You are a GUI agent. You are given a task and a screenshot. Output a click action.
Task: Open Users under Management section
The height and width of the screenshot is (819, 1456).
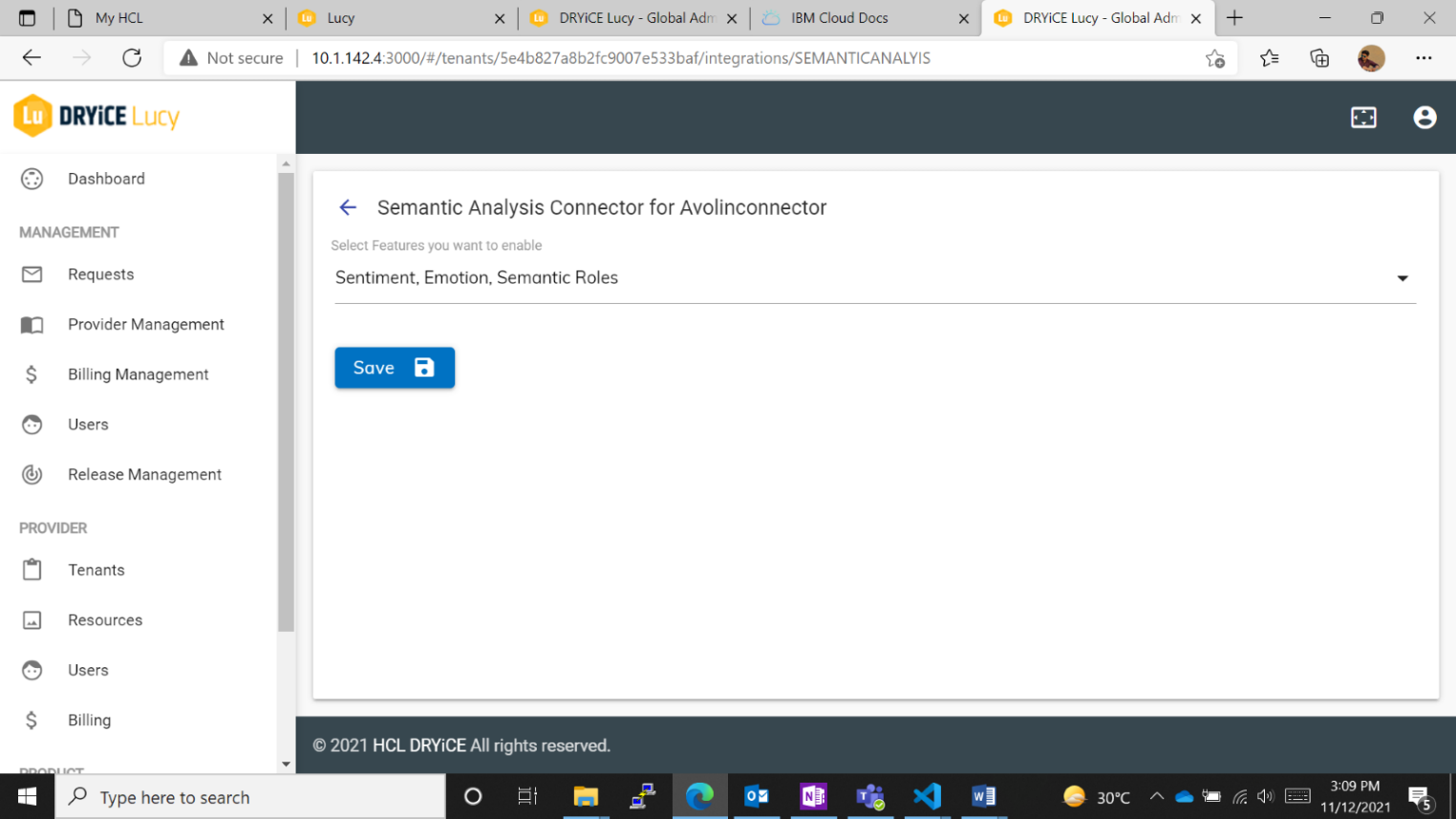(x=139, y=424)
